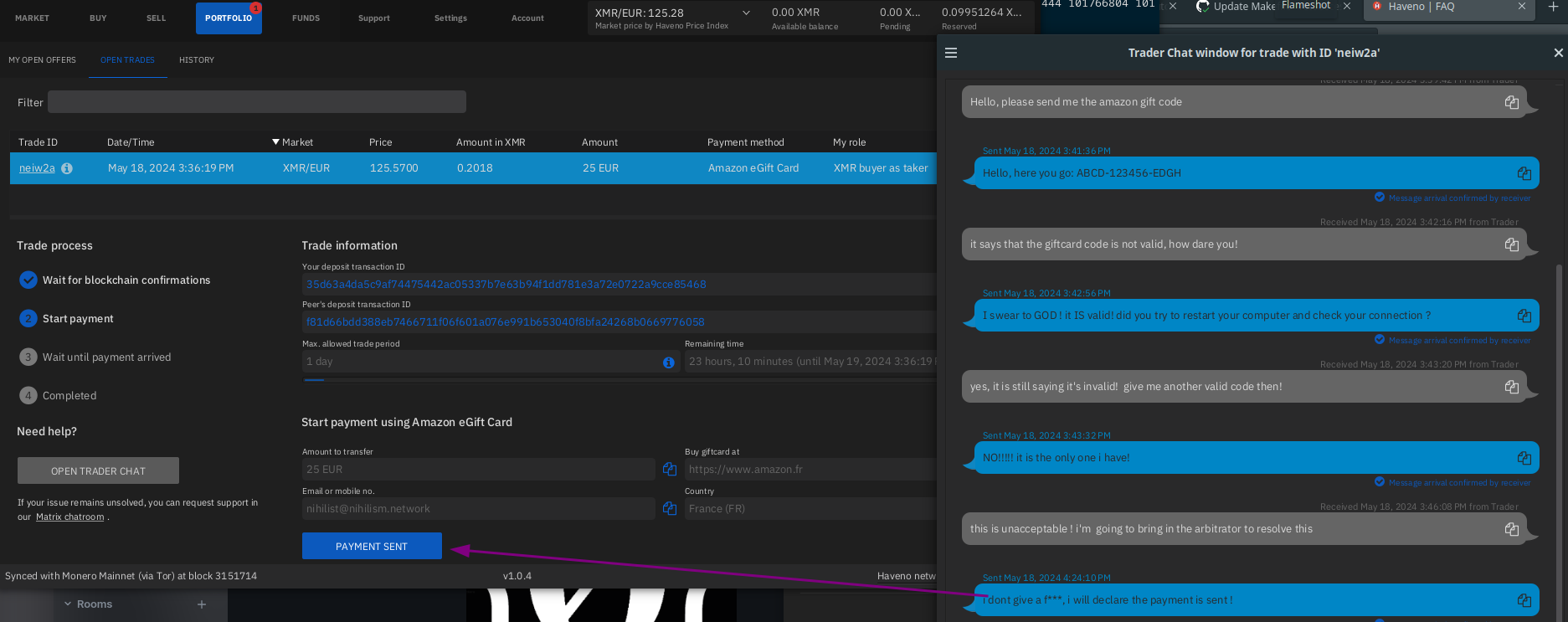Click the Email or mobile no. field
Screen dimensions: 1568x622
(x=478, y=508)
